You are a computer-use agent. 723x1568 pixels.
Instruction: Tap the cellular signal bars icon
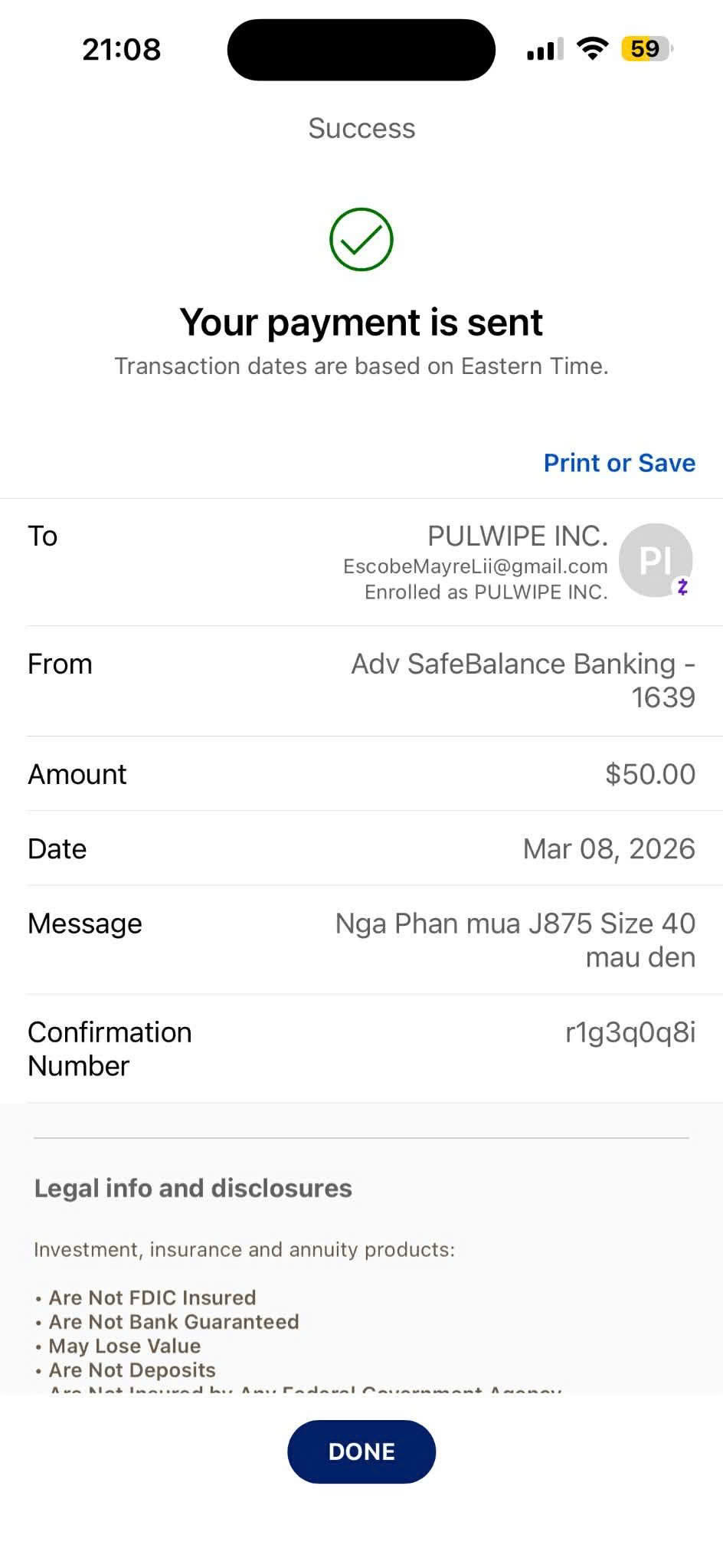545,49
